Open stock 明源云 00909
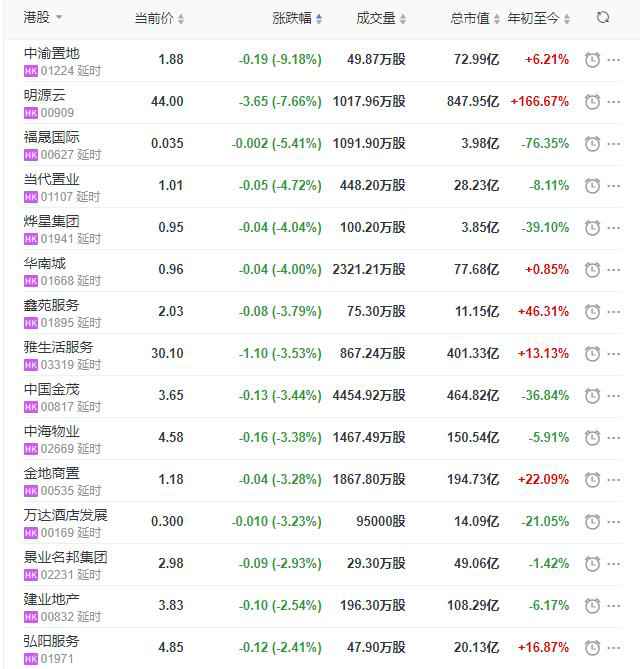This screenshot has height=669, width=640. tap(49, 104)
